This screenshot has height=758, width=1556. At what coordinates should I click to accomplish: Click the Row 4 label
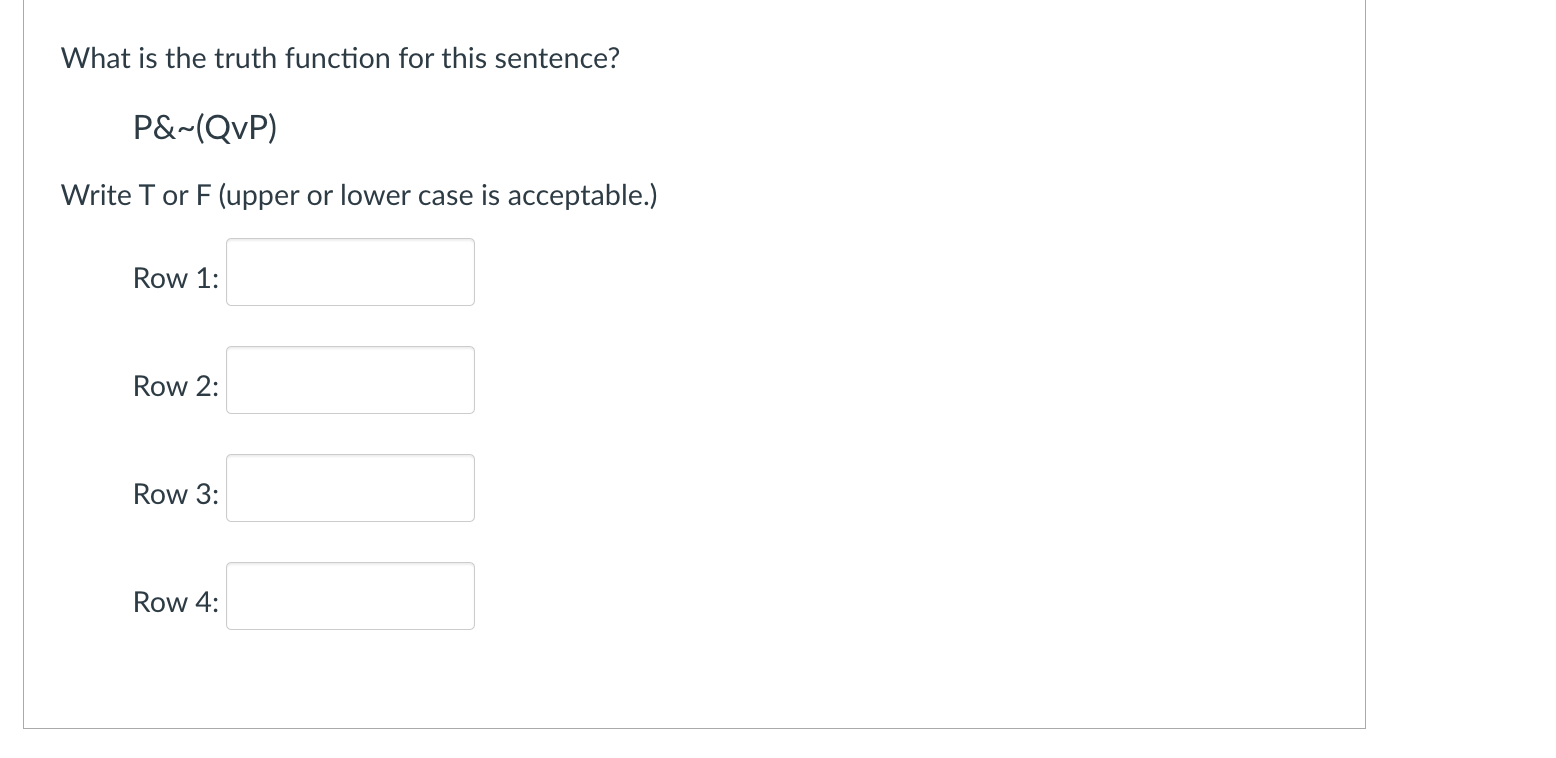[x=175, y=602]
